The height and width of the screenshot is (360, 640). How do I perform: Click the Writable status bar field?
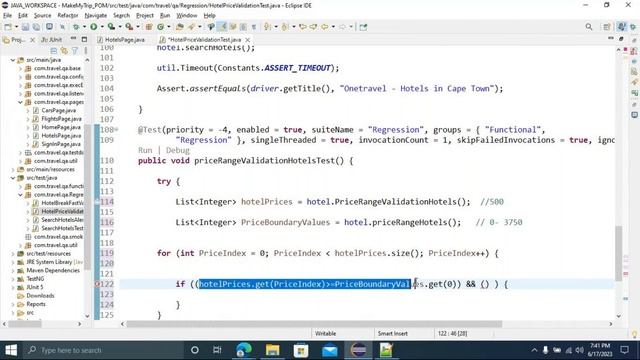point(325,333)
